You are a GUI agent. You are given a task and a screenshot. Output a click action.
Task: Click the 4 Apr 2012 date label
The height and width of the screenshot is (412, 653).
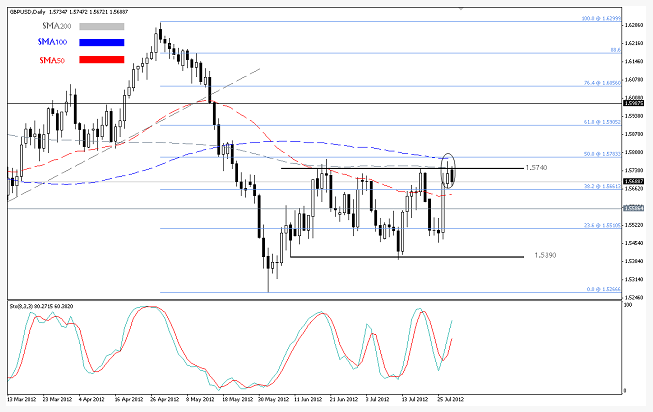click(x=92, y=399)
